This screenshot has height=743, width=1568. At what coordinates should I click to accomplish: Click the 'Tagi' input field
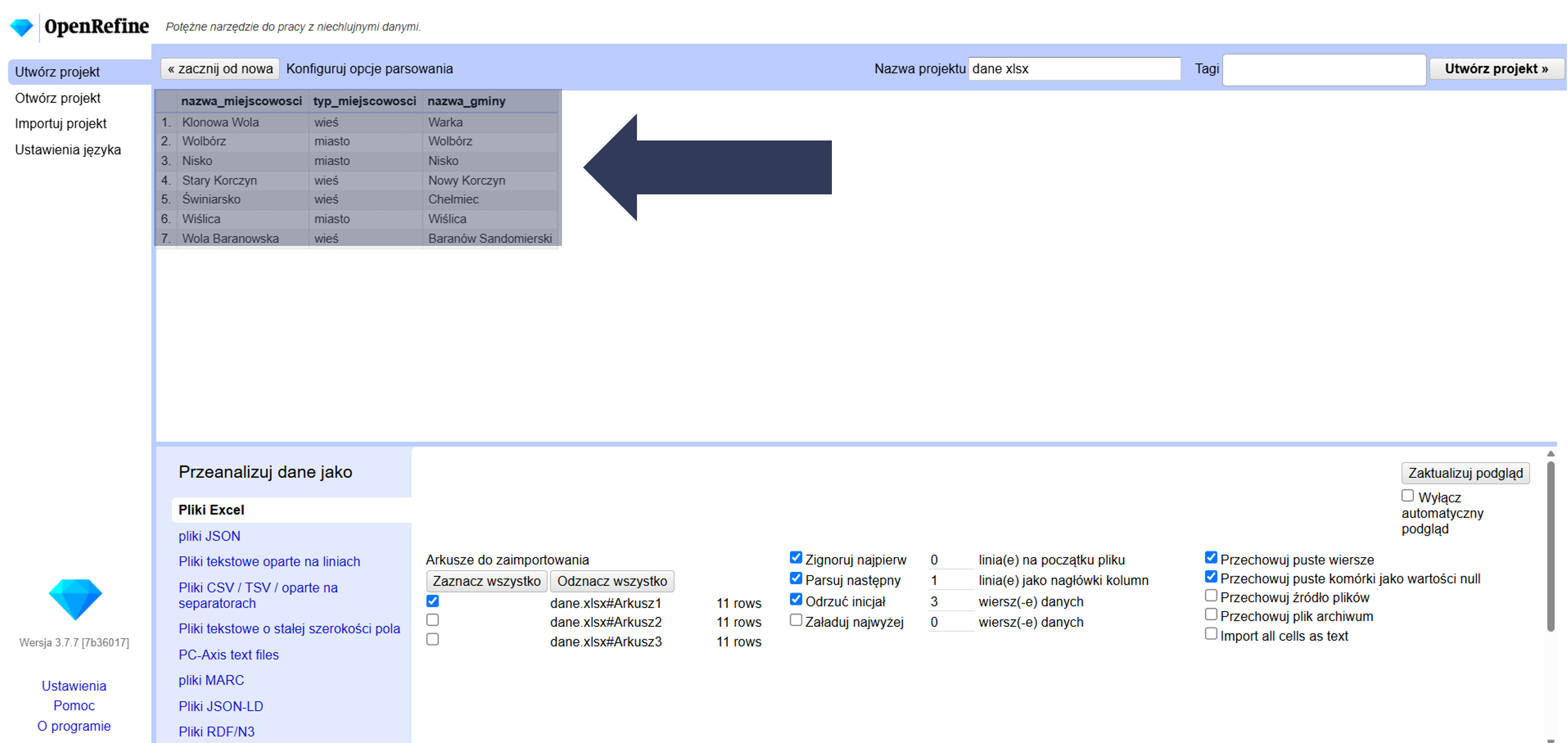1324,69
